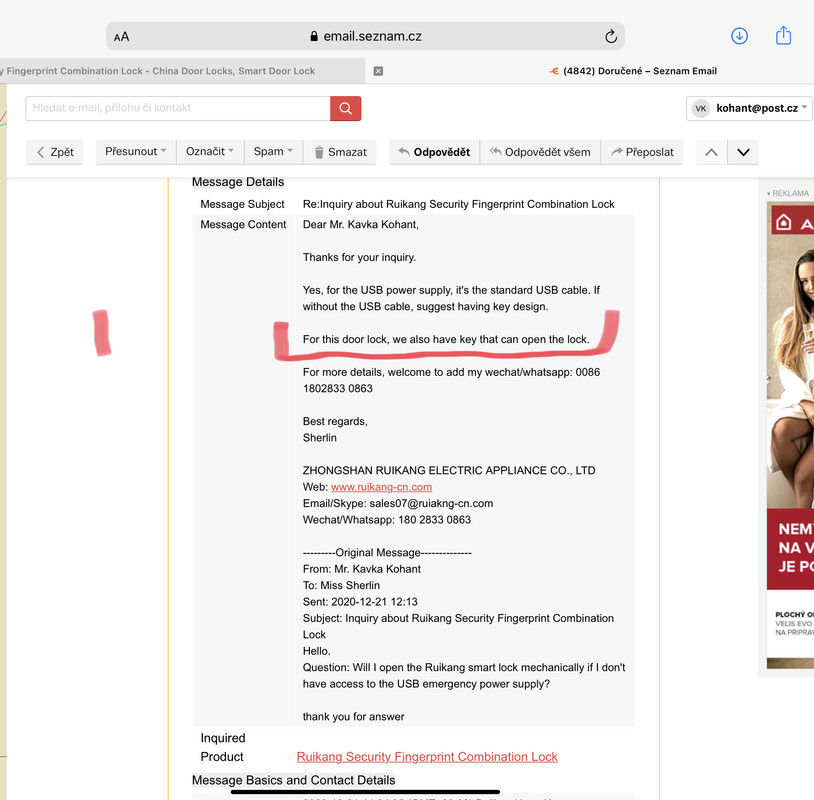Switch to the Doručené – Seznam Email tab
Viewport: 814px width, 800px height.
[632, 71]
